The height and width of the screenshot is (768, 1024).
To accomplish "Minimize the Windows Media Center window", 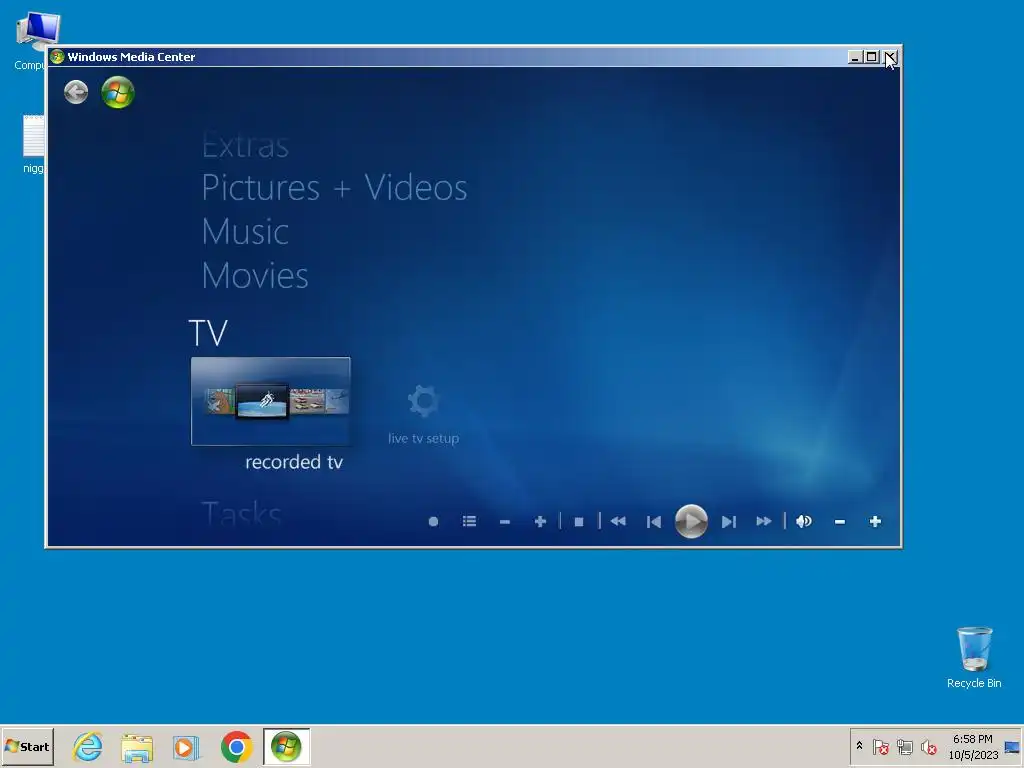I will pos(855,57).
